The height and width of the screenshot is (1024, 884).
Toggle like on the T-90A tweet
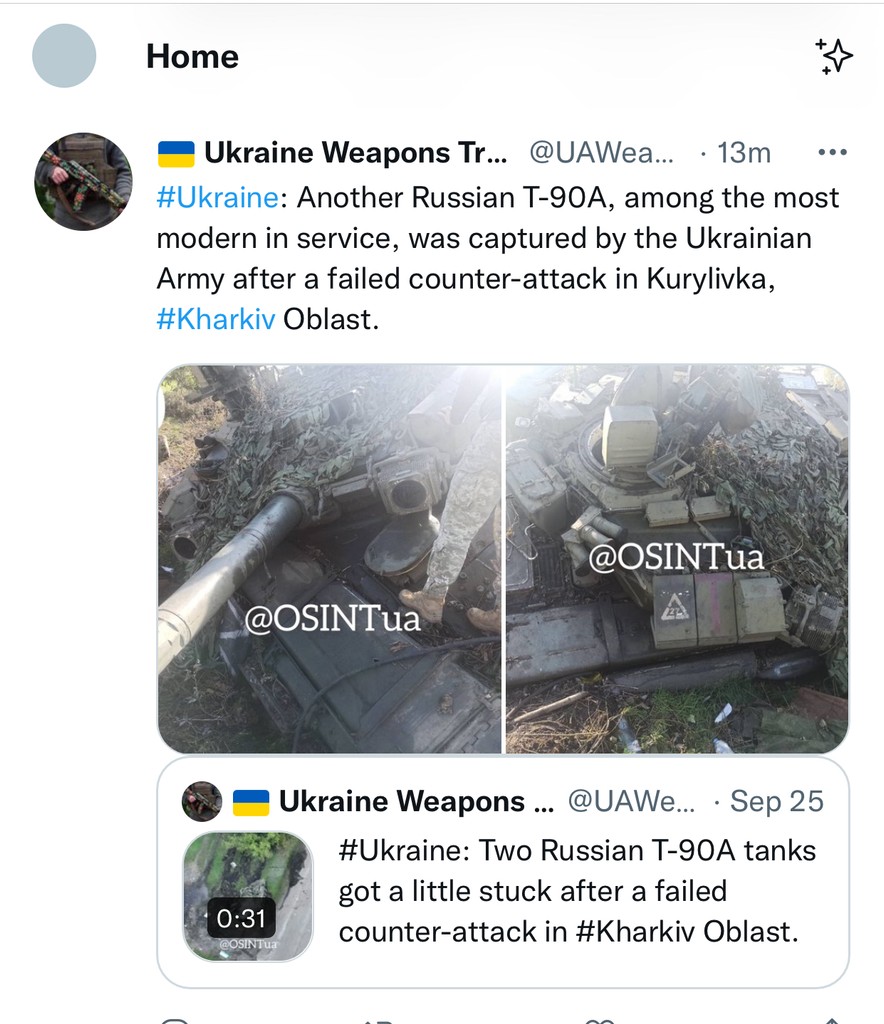(x=600, y=1018)
